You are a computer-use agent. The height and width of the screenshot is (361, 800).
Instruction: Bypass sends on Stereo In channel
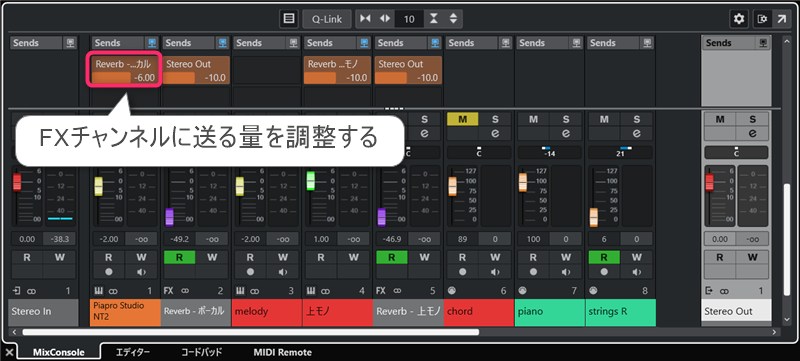pos(70,43)
